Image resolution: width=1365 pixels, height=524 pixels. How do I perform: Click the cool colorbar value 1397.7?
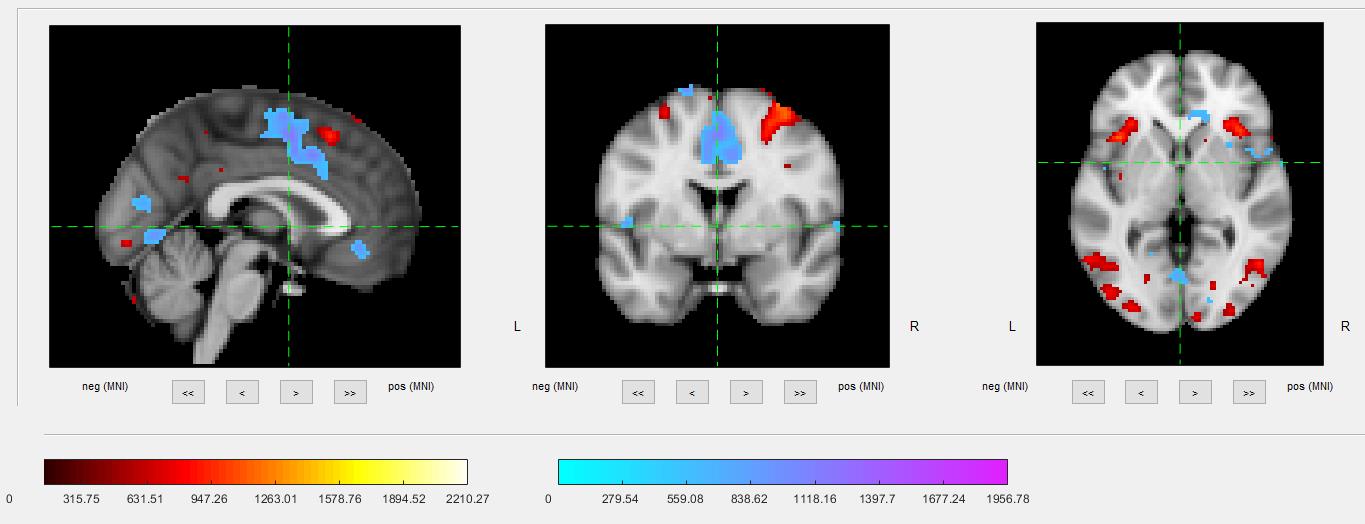879,498
